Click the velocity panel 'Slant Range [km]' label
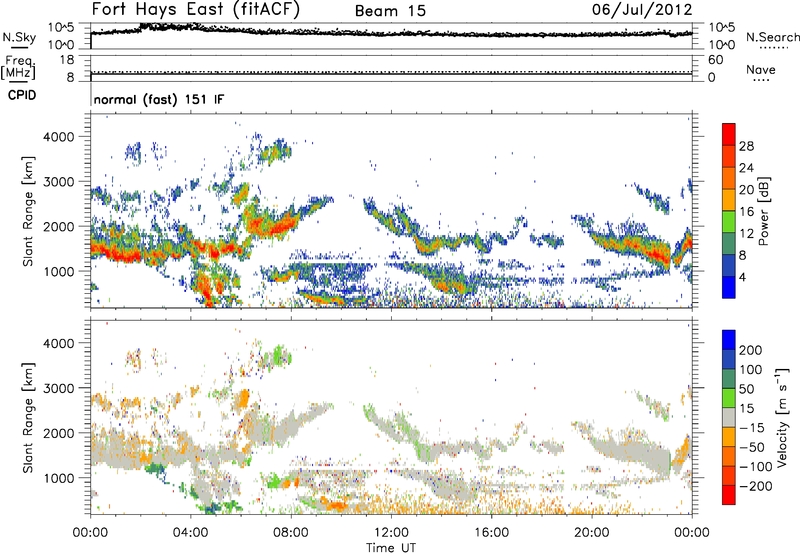Viewport: 800px width, 554px height. (28, 418)
